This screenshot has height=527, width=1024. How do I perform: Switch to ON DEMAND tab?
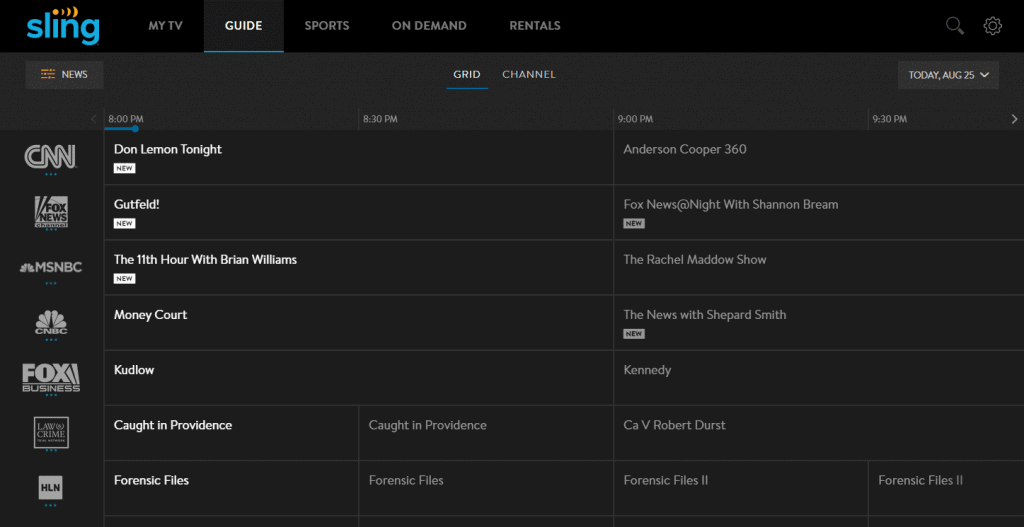point(429,26)
